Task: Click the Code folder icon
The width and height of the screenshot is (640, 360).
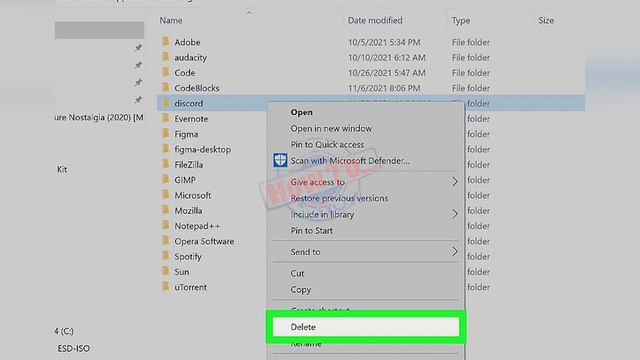Action: pyautogui.click(x=165, y=72)
